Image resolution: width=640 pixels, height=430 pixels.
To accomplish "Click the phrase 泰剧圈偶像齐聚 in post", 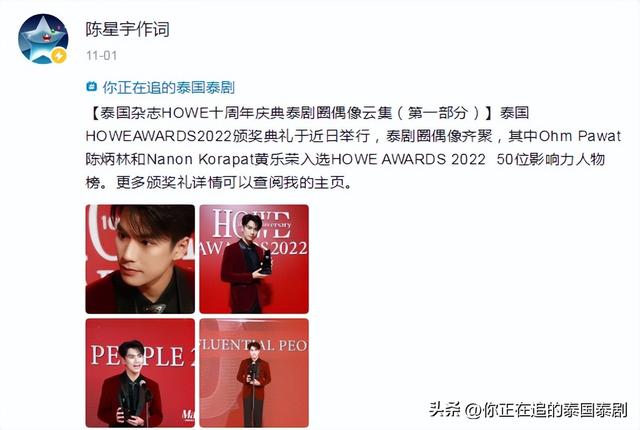I will click(439, 136).
